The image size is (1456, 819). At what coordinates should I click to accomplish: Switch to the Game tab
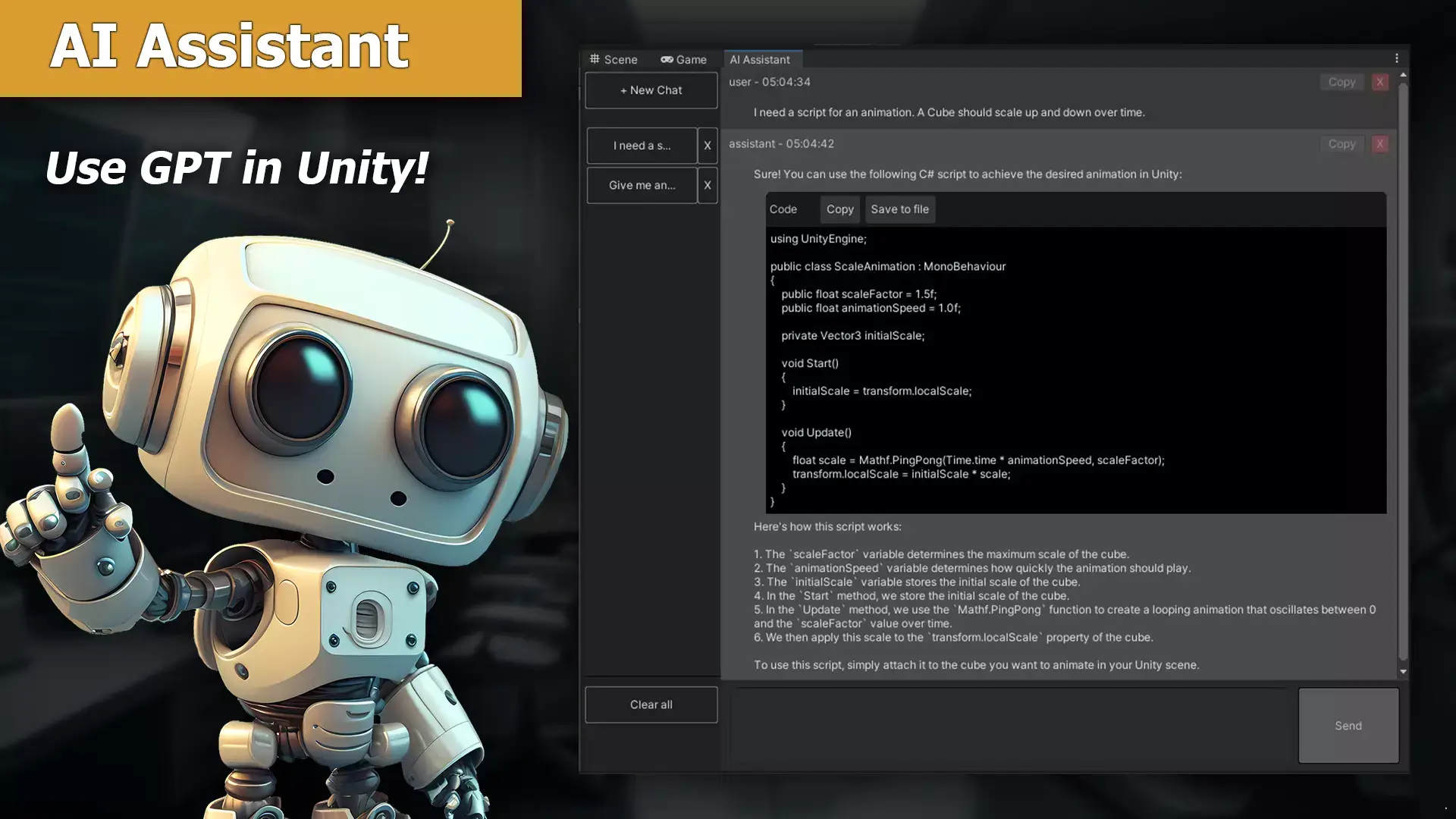(x=683, y=59)
